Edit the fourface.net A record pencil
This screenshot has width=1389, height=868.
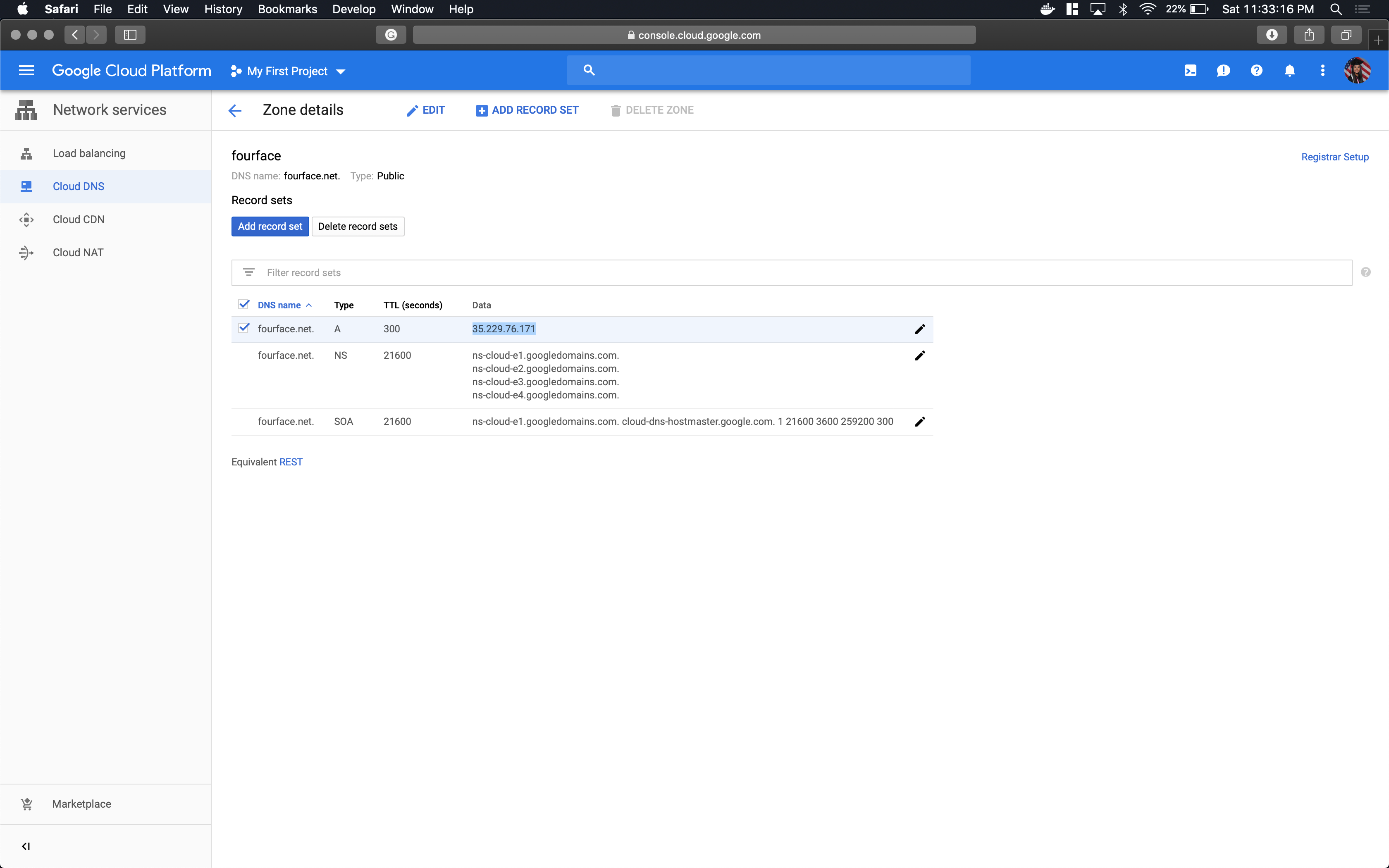point(919,329)
